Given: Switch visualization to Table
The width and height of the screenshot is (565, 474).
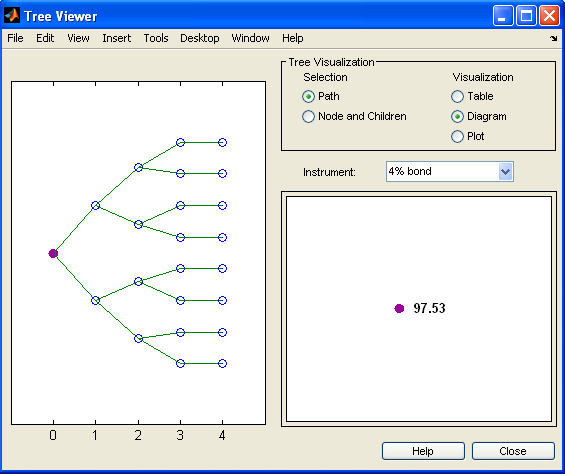Looking at the screenshot, I should pyautogui.click(x=472, y=97).
